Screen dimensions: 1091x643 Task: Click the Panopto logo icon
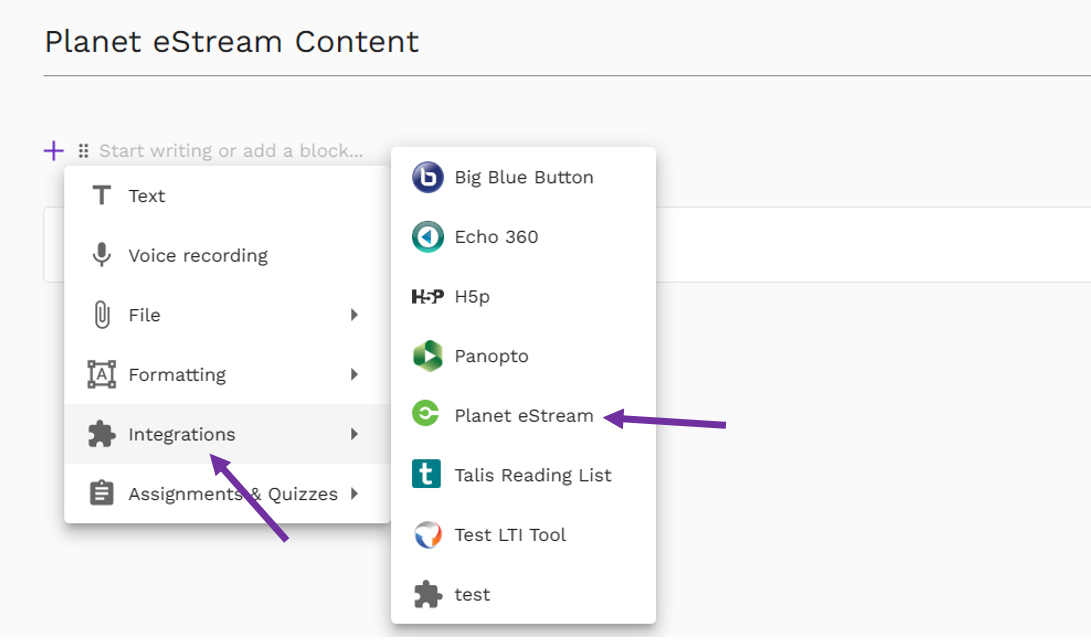[x=427, y=356]
